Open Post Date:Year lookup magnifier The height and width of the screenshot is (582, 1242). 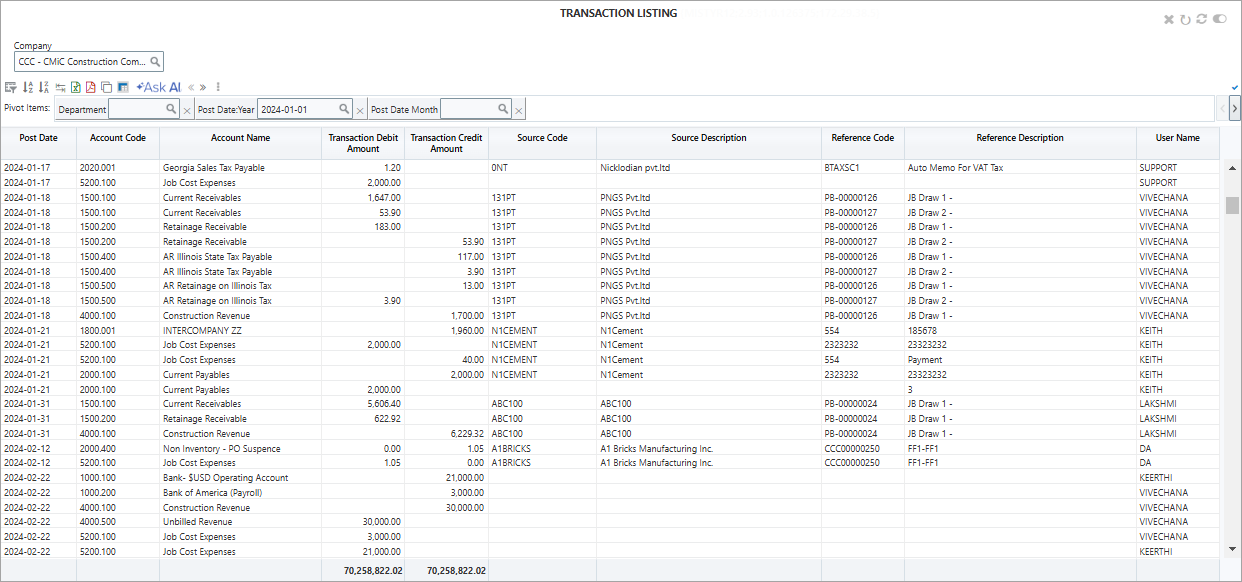point(344,108)
